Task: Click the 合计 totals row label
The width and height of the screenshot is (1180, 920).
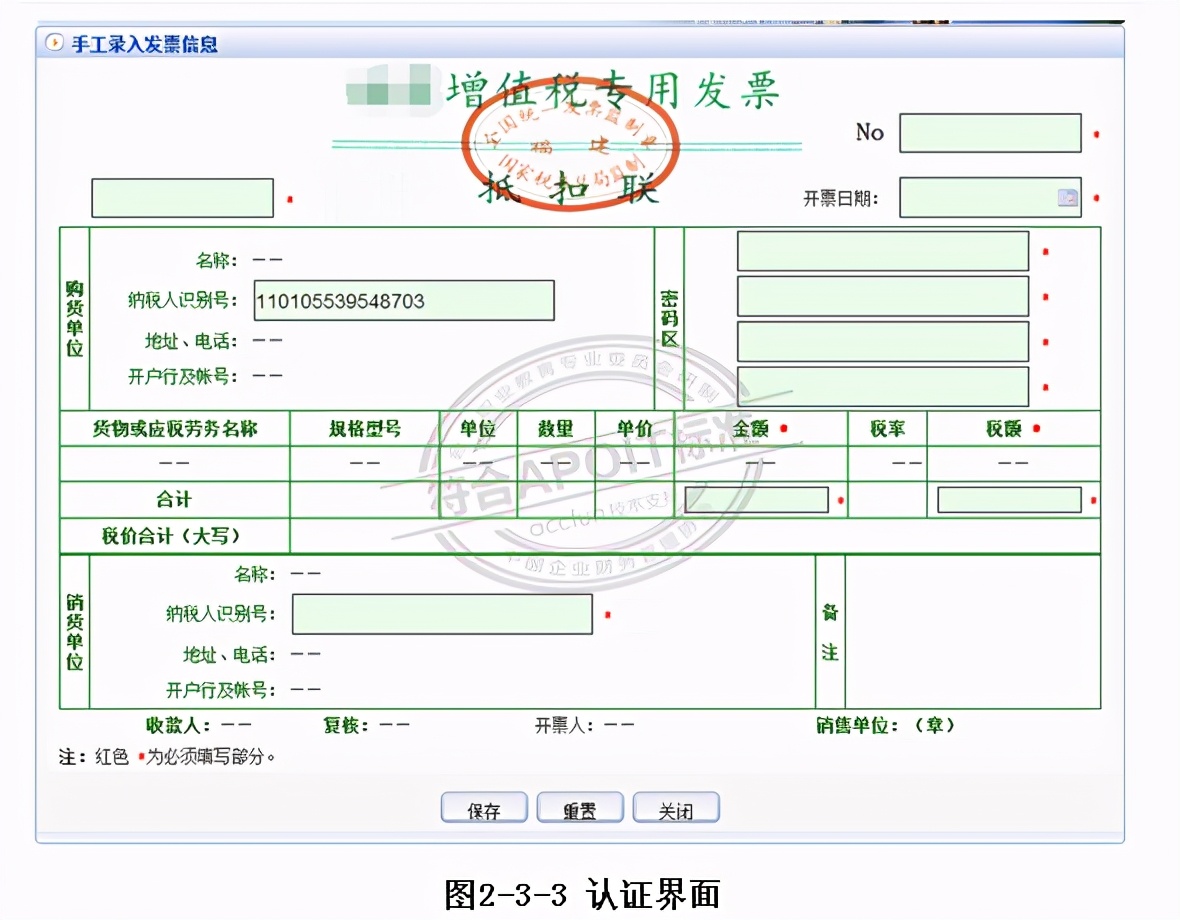Action: coord(173,498)
